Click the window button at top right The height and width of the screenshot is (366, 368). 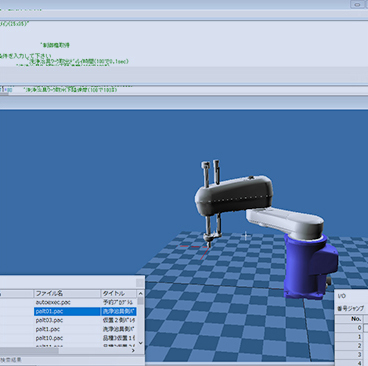[x=357, y=4]
